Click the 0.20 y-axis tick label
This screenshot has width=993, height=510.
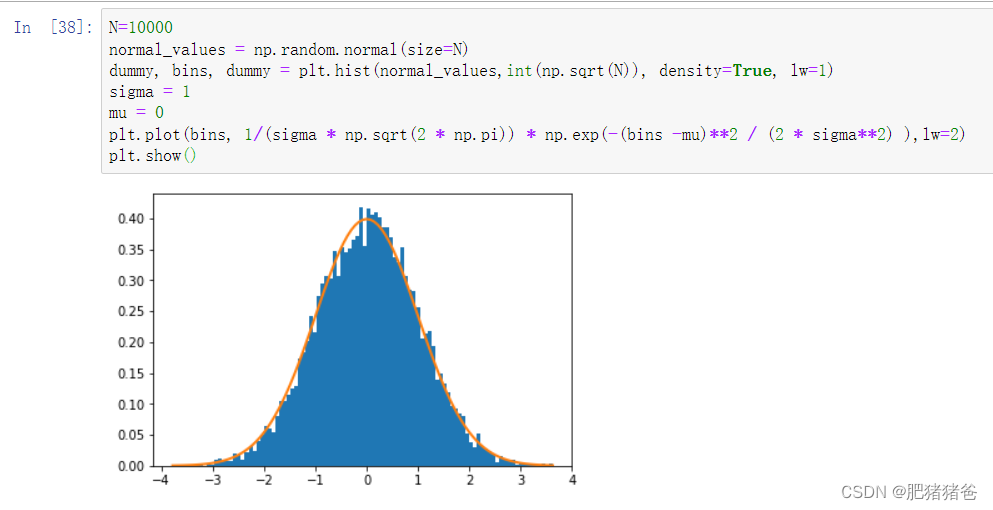pos(131,343)
